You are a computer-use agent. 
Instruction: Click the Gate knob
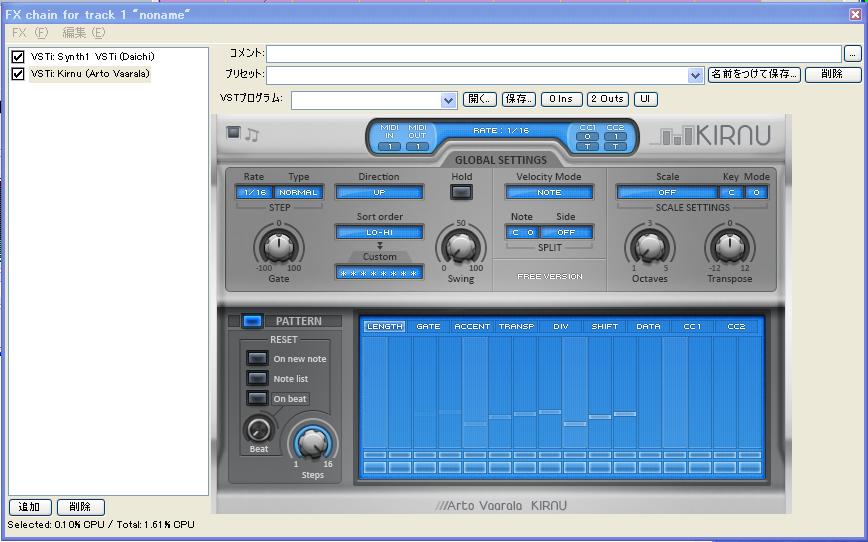click(279, 247)
